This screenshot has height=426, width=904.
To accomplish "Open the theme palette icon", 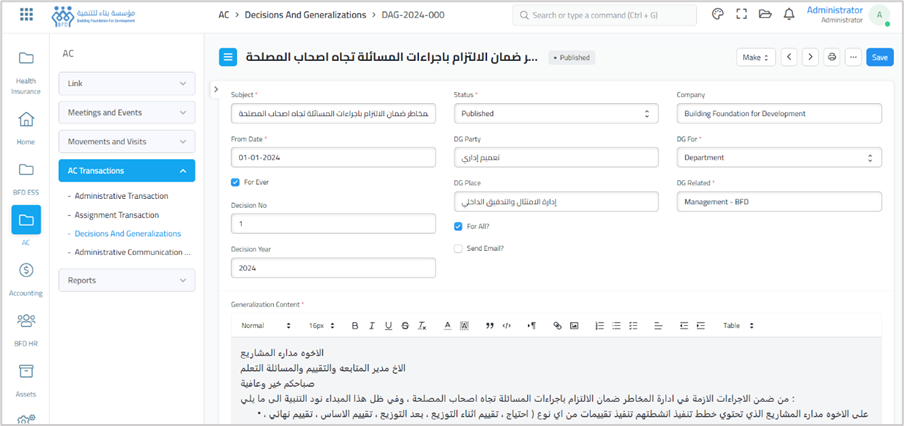I will pos(717,15).
